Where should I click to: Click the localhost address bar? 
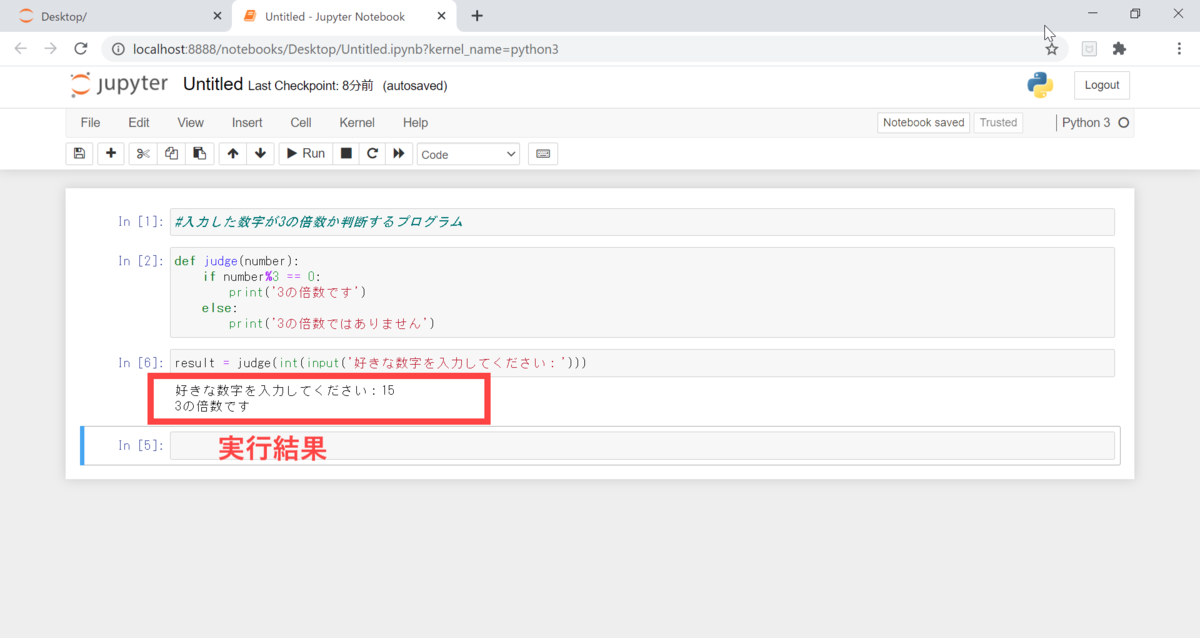point(585,48)
